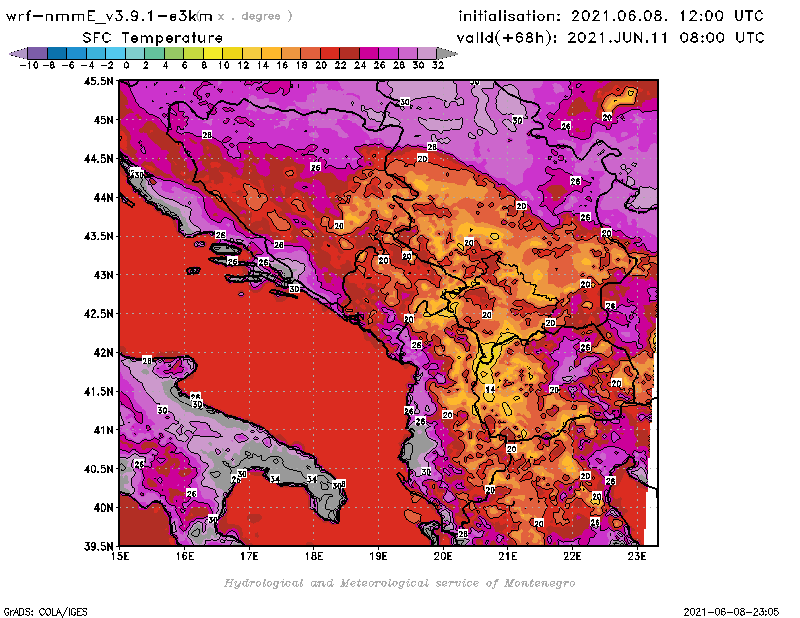Select the '19E' longitude axis label
800x618 pixels.
click(379, 556)
